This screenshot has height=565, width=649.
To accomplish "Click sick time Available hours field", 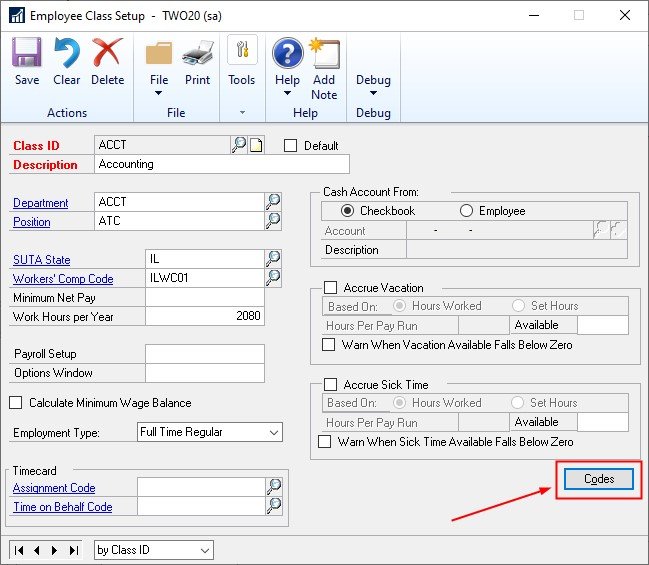I will pyautogui.click(x=603, y=422).
